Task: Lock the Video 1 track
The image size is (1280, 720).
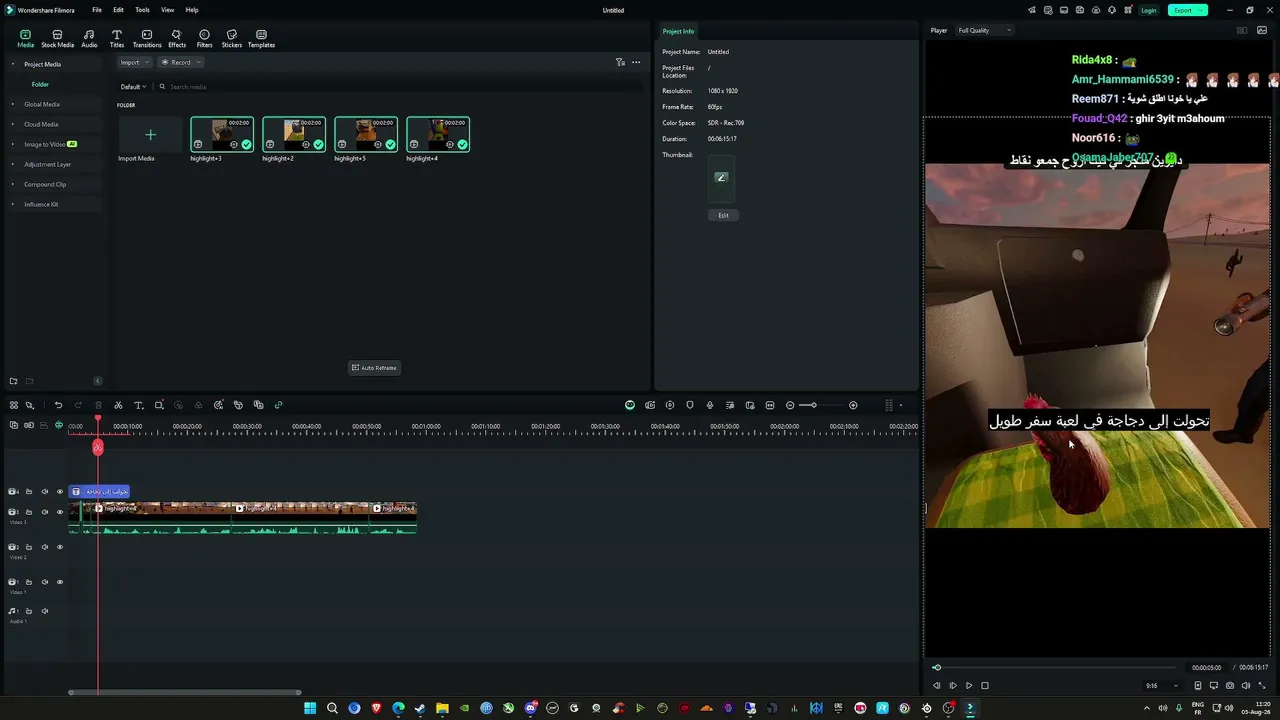Action: [29, 582]
